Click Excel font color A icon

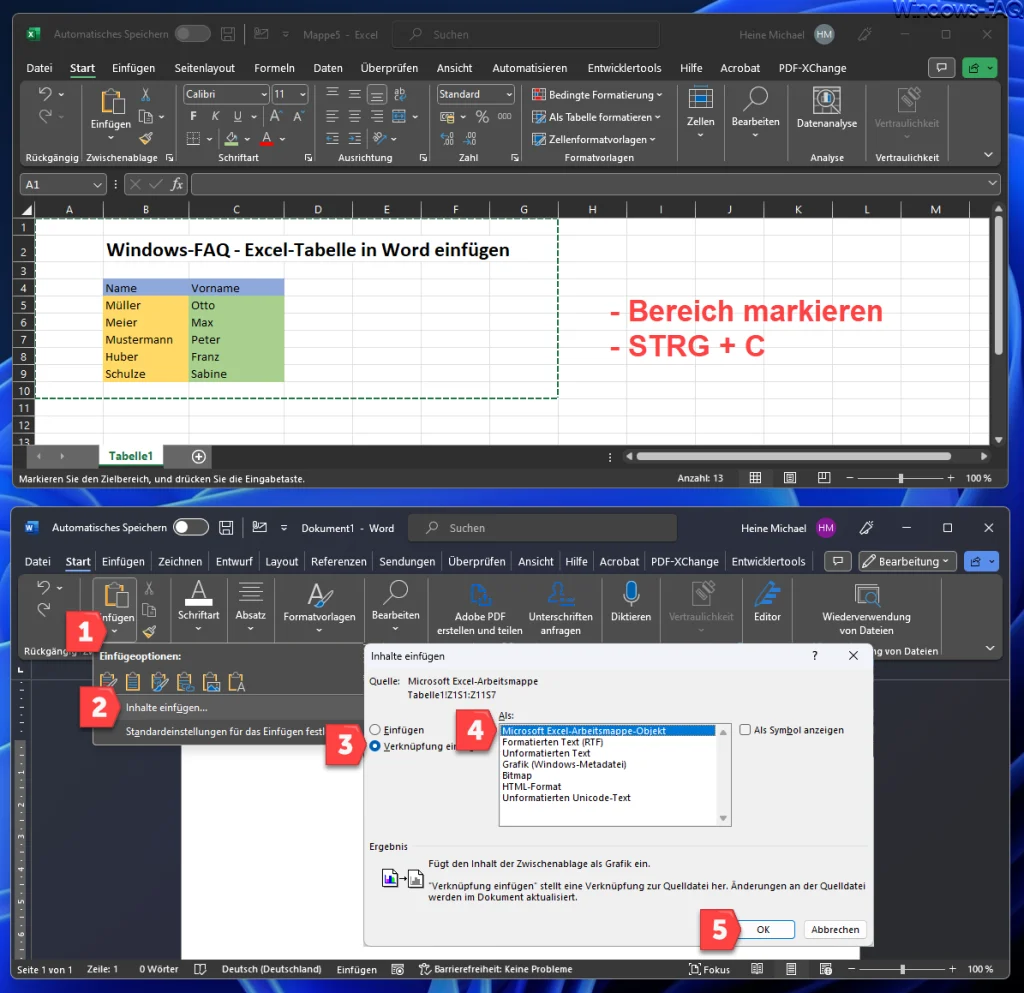coord(266,138)
